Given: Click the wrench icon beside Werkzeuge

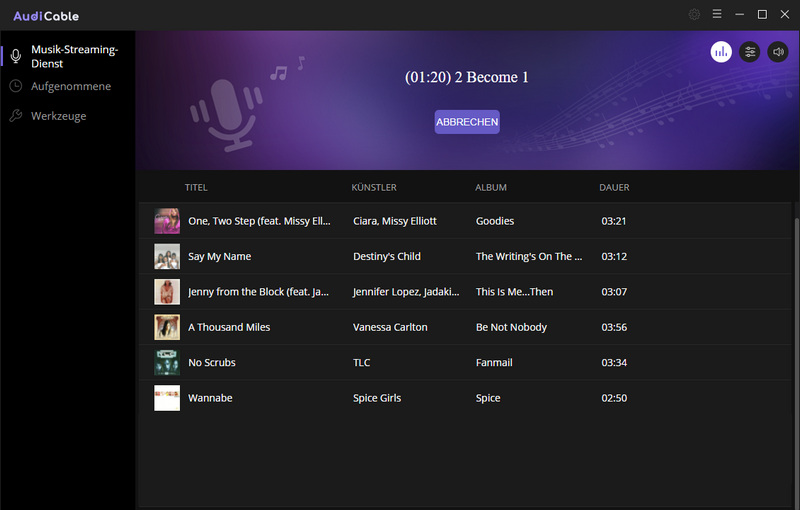Looking at the screenshot, I should [16, 116].
